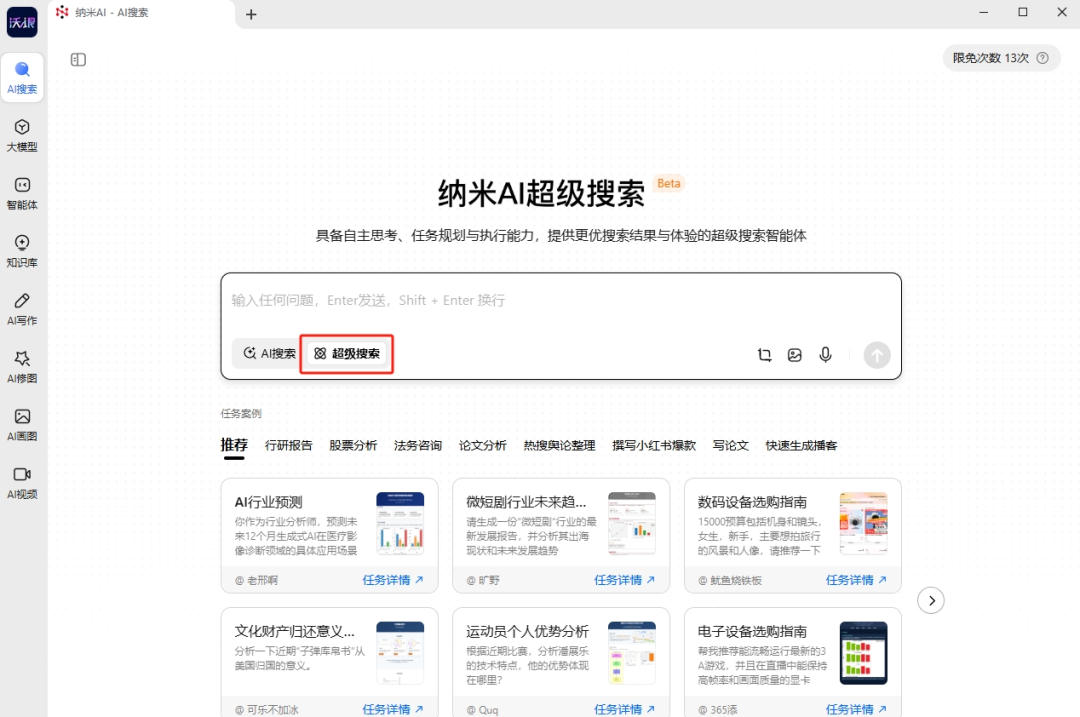
Task: Open the AI画图 tool
Action: (22, 425)
